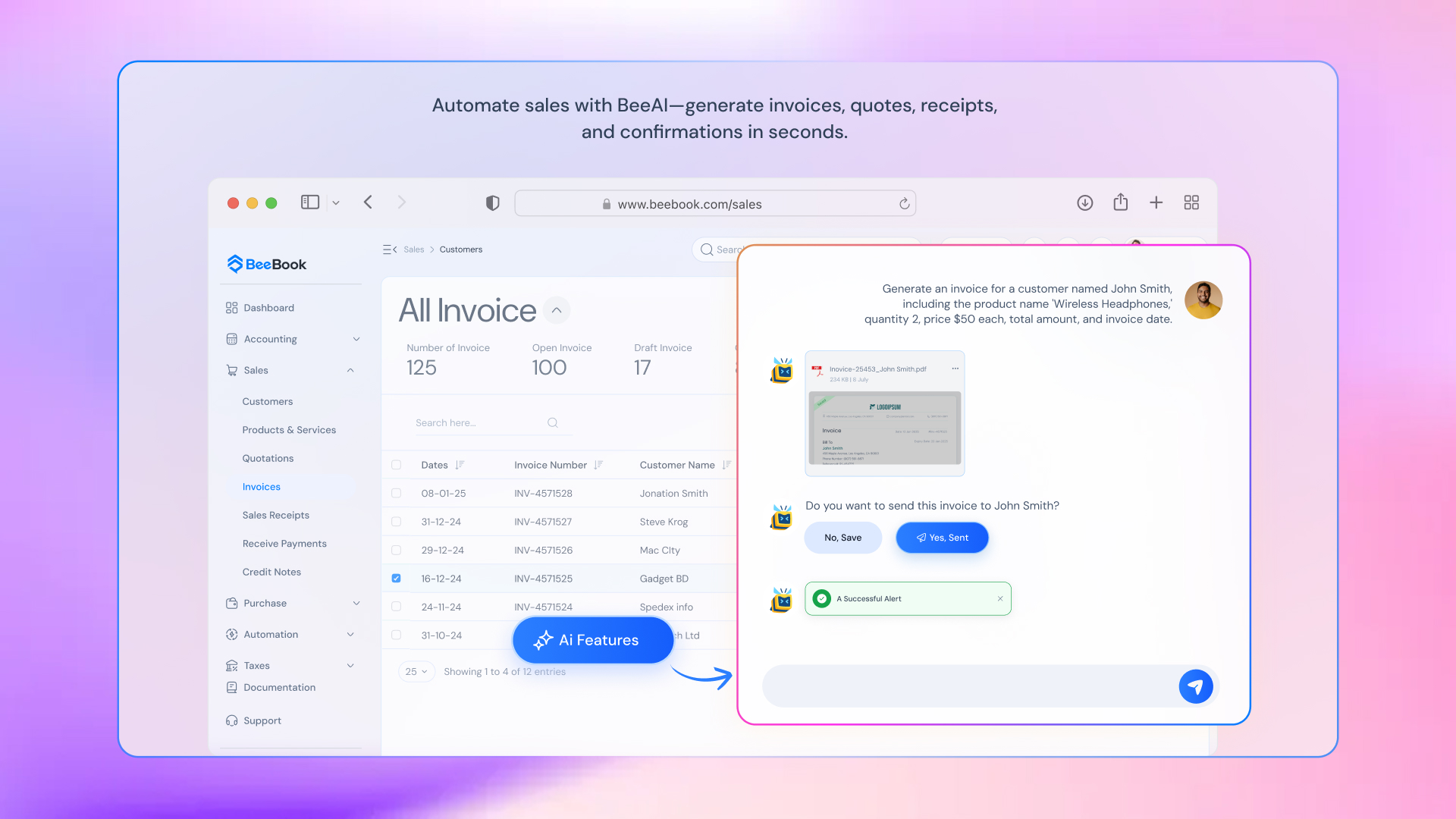Open the 25 entries-per-page dropdown
The image size is (1456, 819).
[x=416, y=672]
